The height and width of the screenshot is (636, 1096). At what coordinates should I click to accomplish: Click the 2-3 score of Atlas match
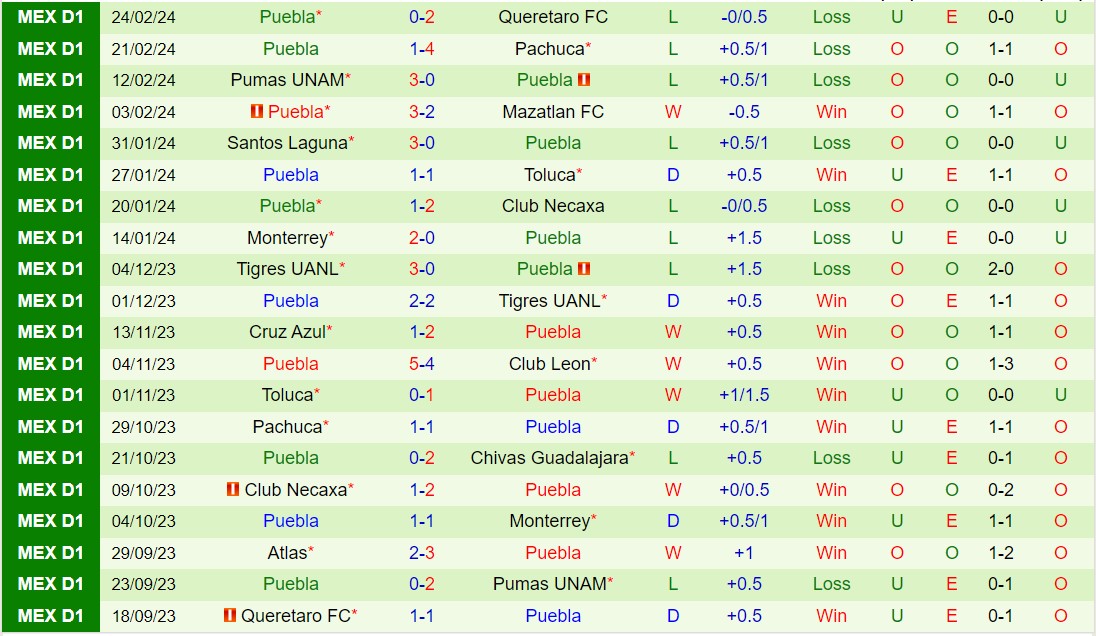[x=422, y=553]
